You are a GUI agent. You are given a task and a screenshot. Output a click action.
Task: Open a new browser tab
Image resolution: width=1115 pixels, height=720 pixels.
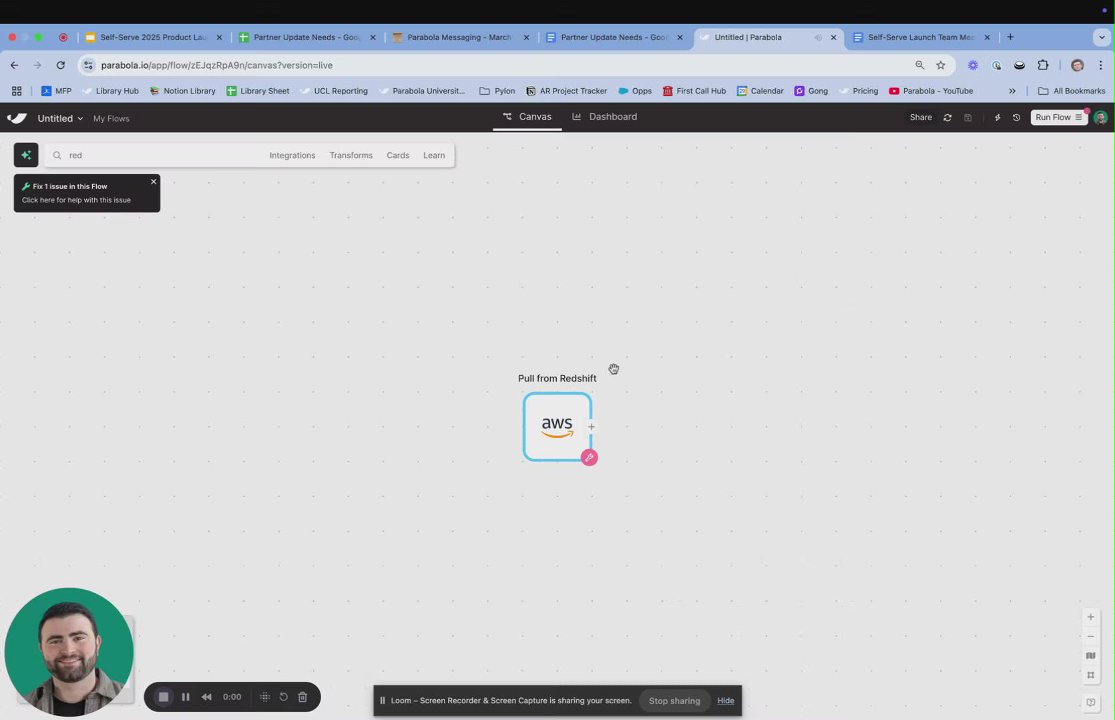[x=1010, y=37]
